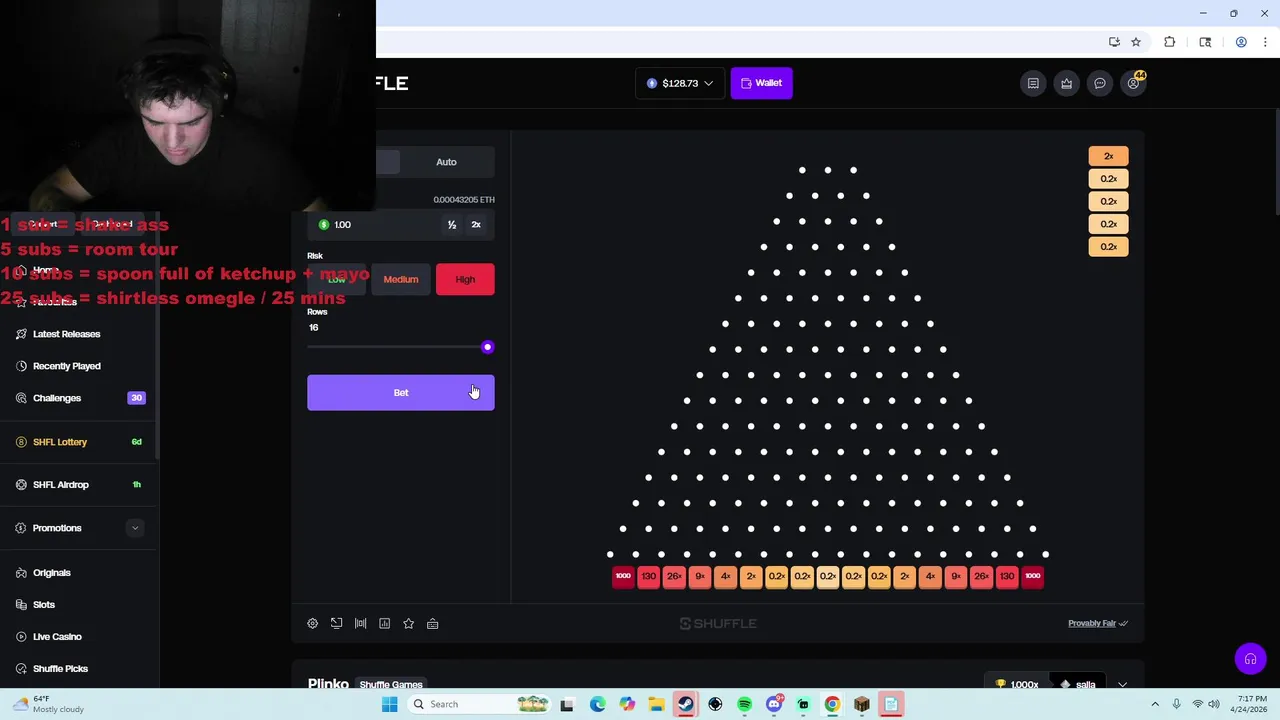Expand Plinko game info chevron
This screenshot has width=1280, height=720.
click(x=1122, y=685)
